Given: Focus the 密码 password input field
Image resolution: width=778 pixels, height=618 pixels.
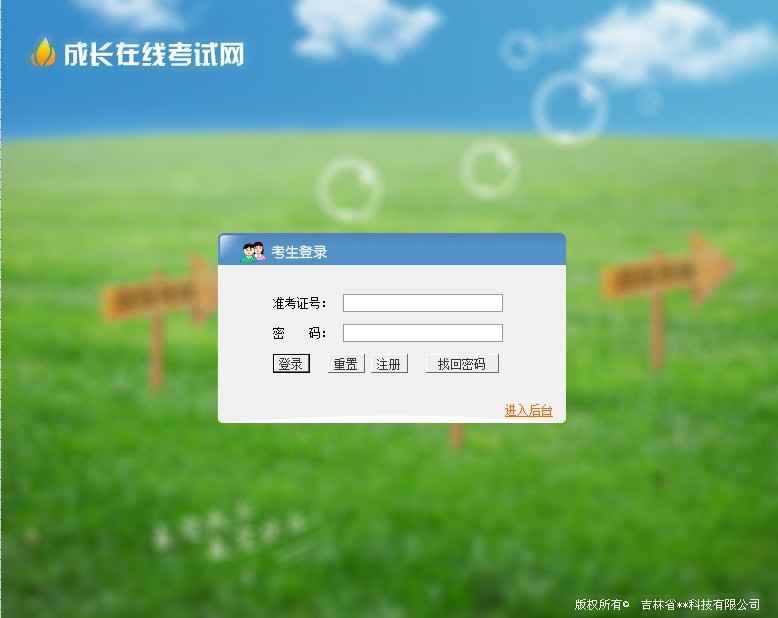Looking at the screenshot, I should click(x=423, y=333).
